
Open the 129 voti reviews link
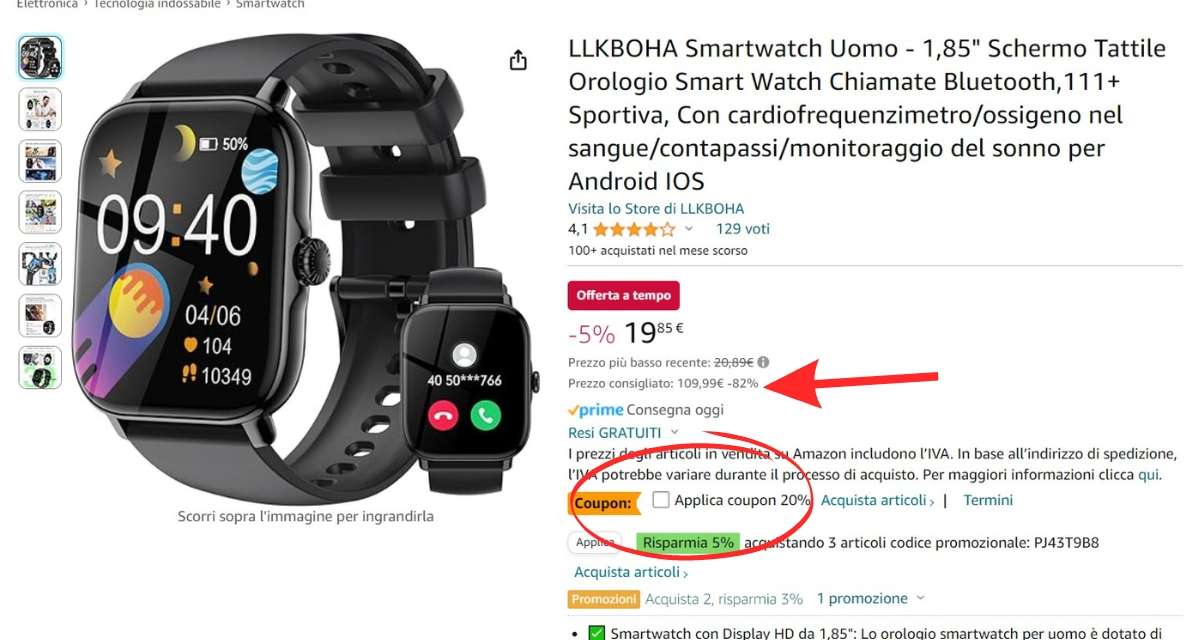[x=743, y=229]
